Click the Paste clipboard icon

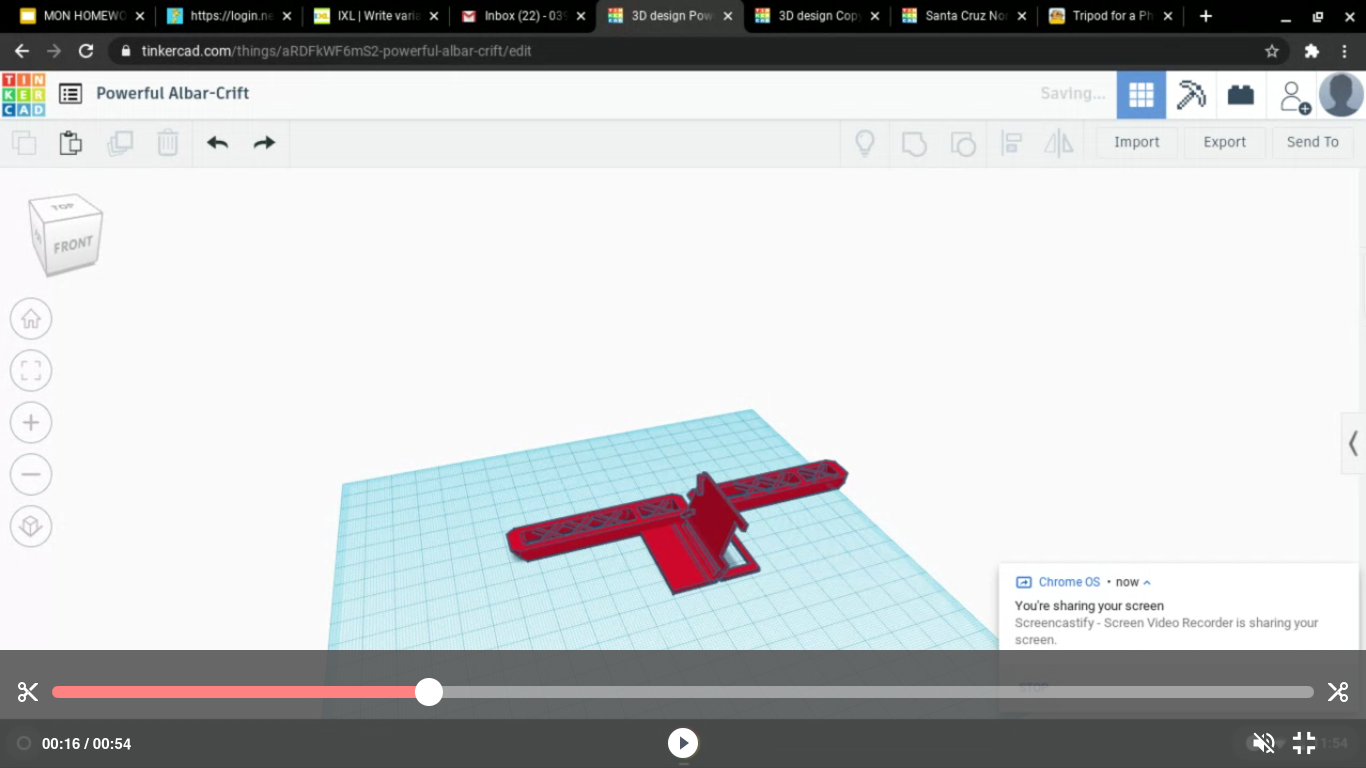click(x=70, y=143)
